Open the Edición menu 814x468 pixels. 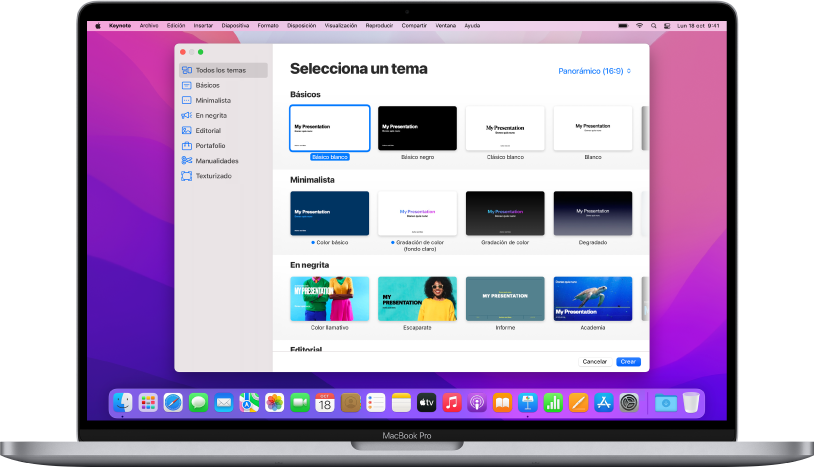pyautogui.click(x=176, y=25)
